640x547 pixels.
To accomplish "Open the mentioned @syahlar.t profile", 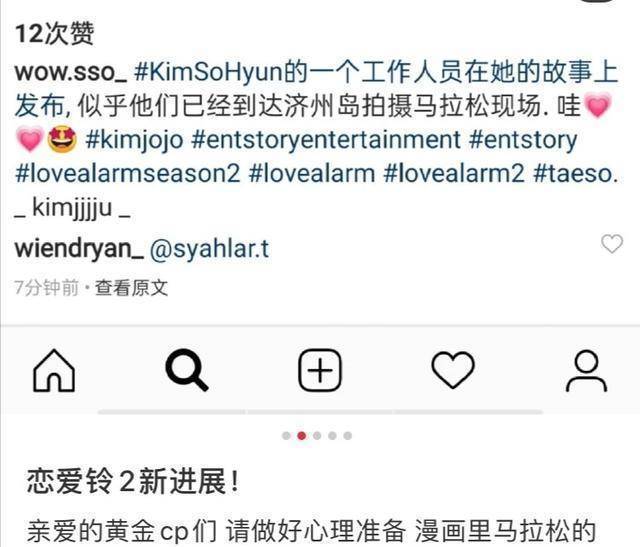I will tap(209, 249).
